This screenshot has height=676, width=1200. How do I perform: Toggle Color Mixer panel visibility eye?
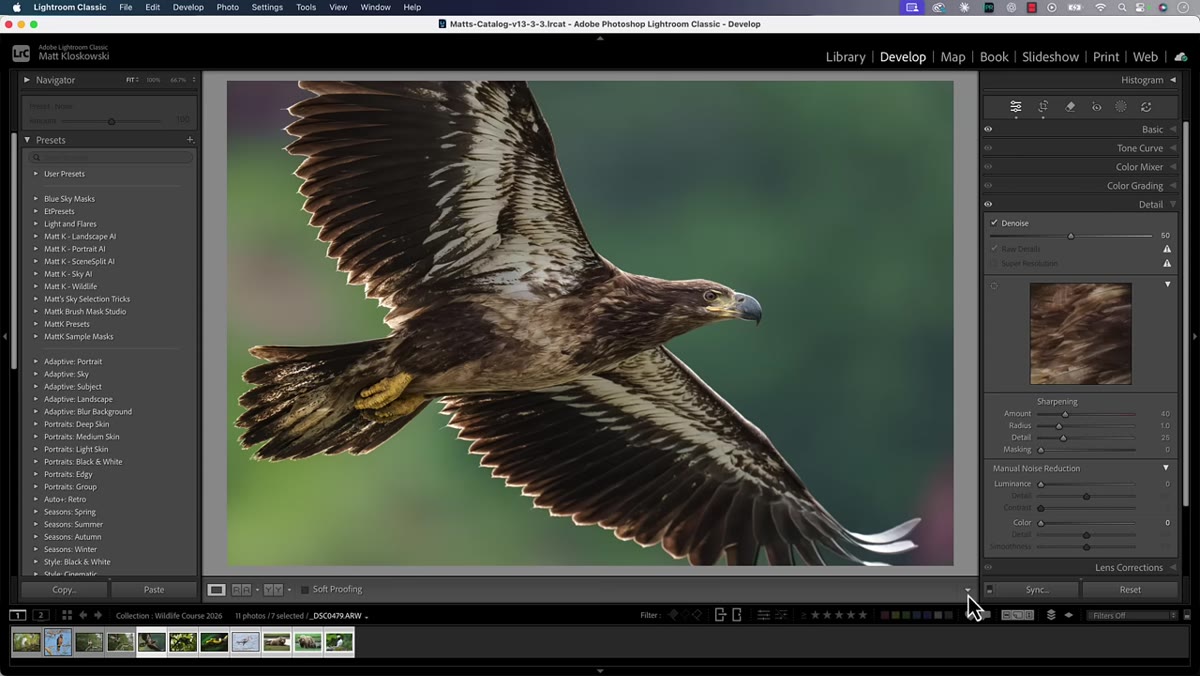click(988, 167)
